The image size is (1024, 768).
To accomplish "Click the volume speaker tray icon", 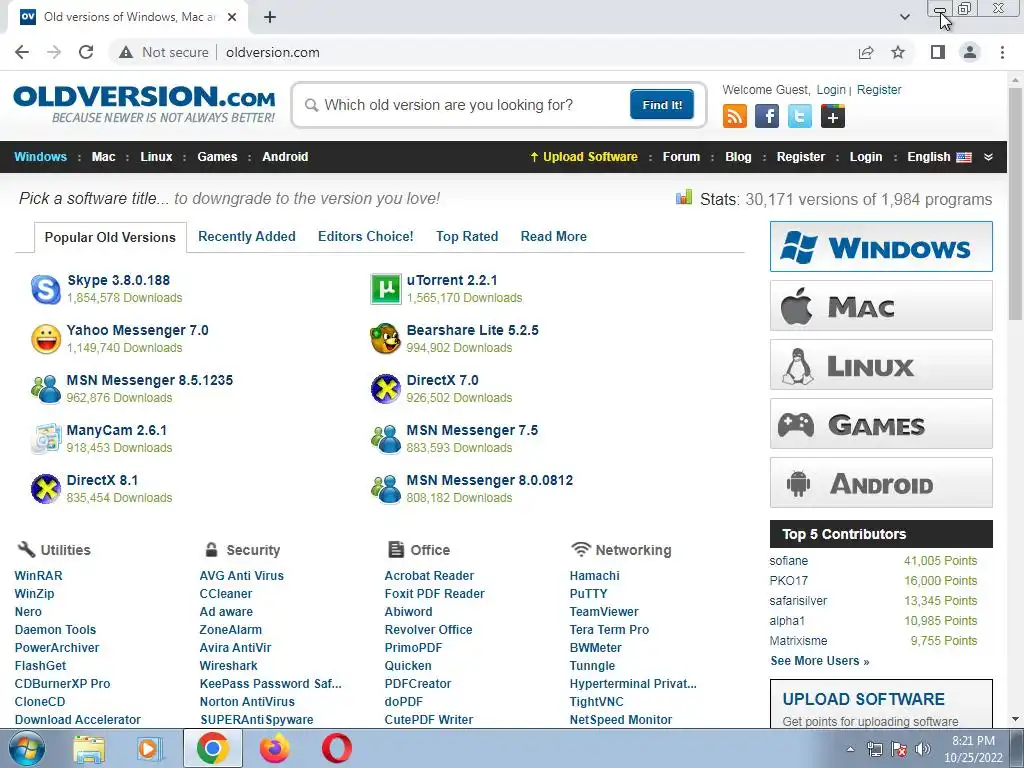I will pyautogui.click(x=923, y=749).
